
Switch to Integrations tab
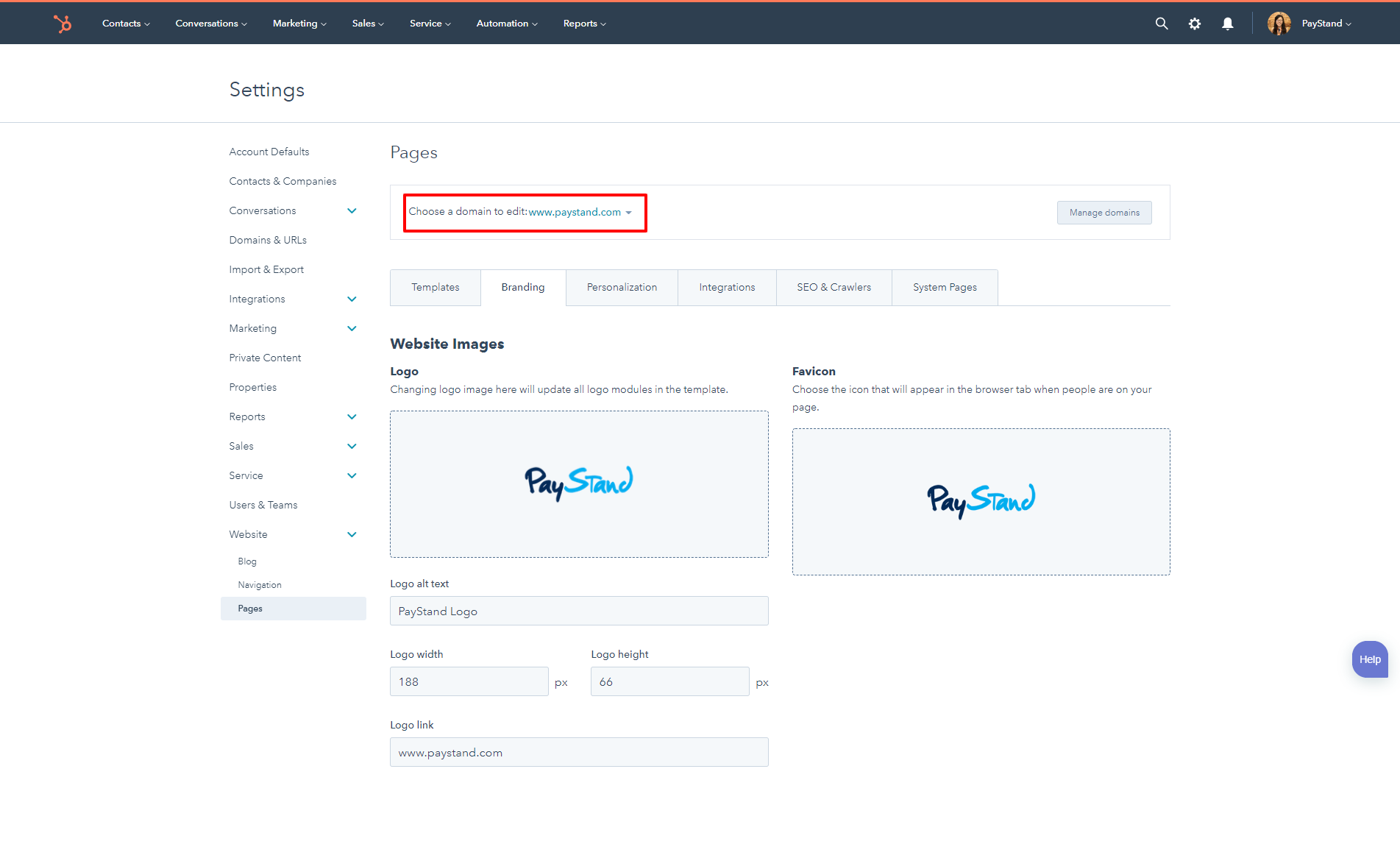pos(727,288)
